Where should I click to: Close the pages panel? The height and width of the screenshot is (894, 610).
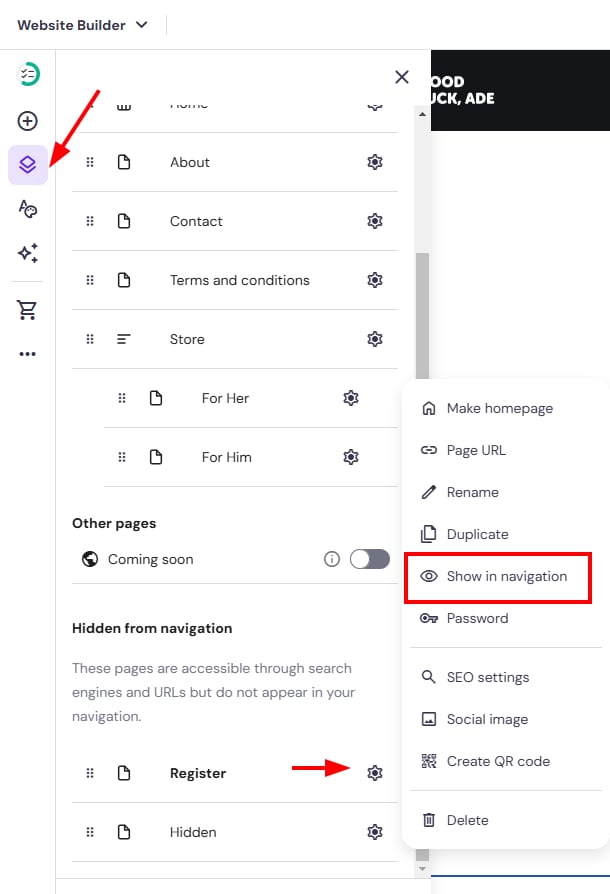click(x=402, y=77)
